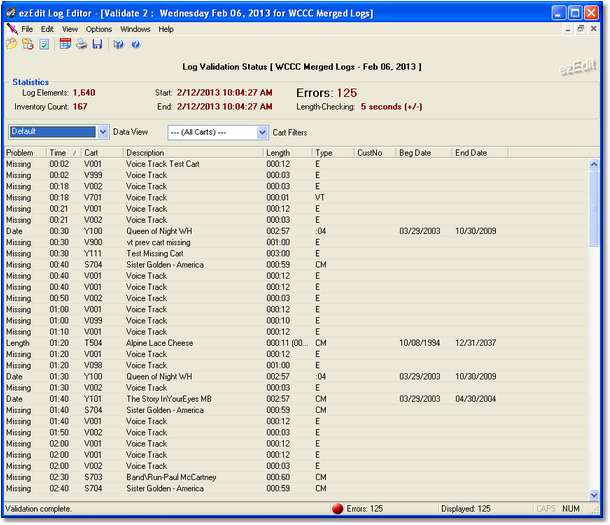The image size is (610, 525).
Task: Open the View menu
Action: click(70, 29)
